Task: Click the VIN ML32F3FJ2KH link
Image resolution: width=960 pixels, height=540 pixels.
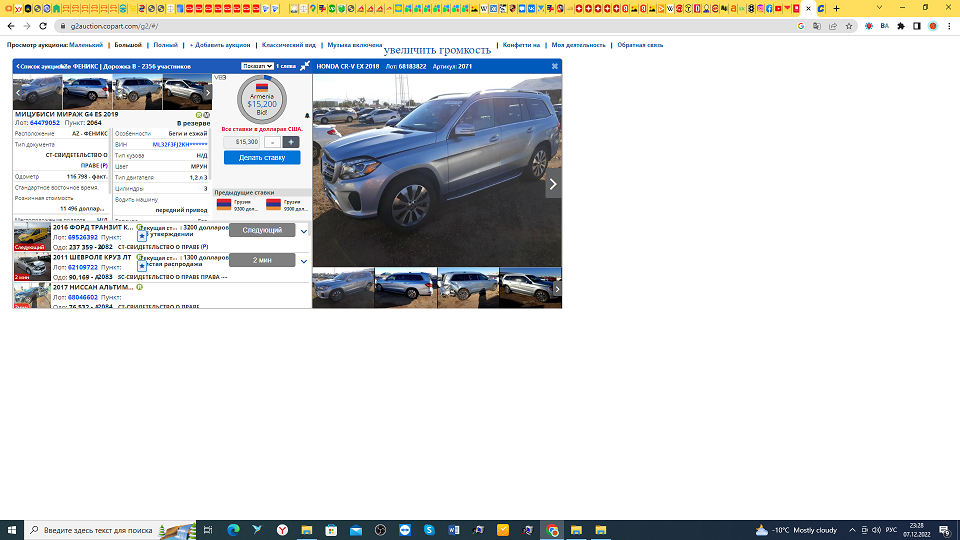Action: pos(180,144)
